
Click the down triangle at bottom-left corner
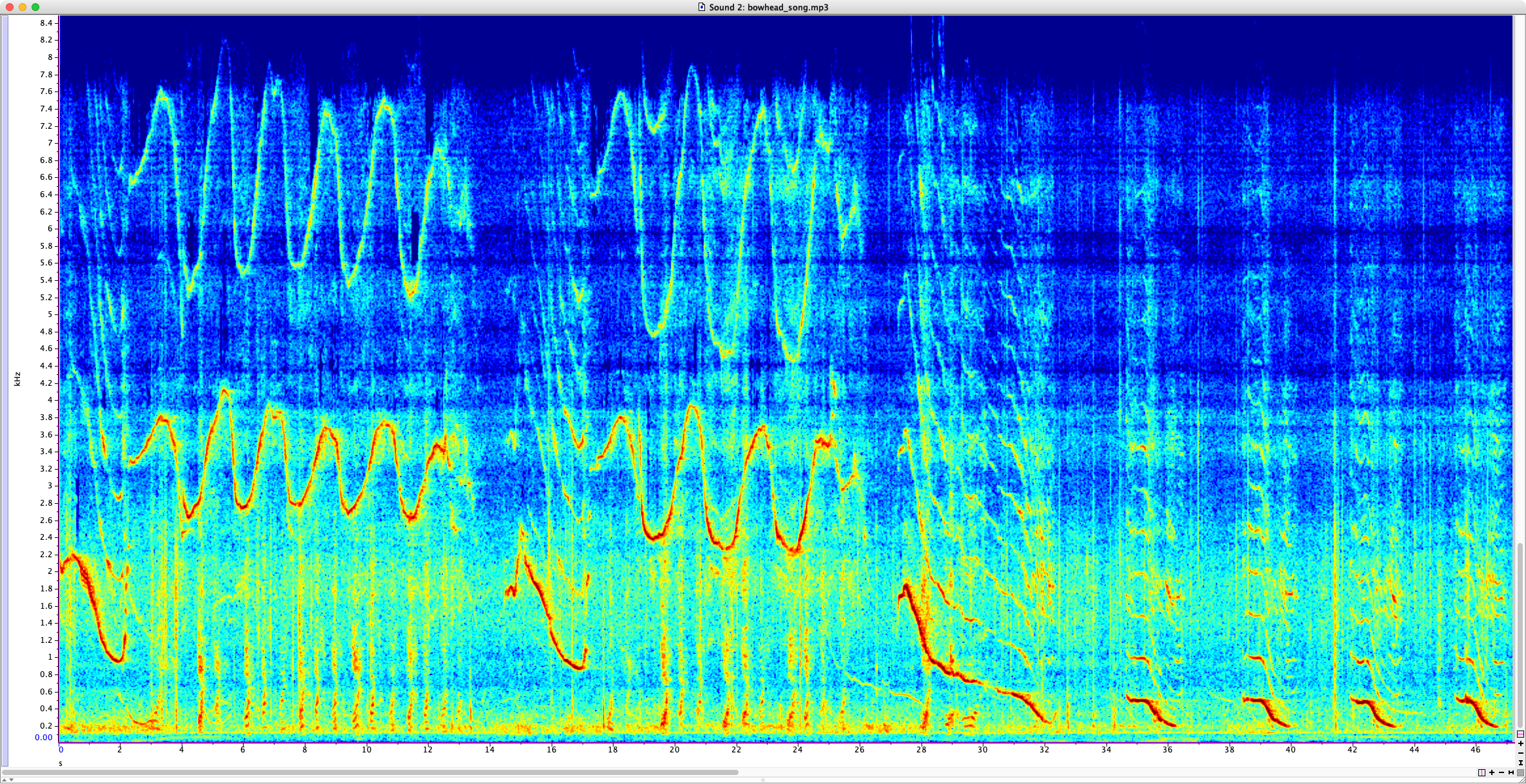click(11, 779)
